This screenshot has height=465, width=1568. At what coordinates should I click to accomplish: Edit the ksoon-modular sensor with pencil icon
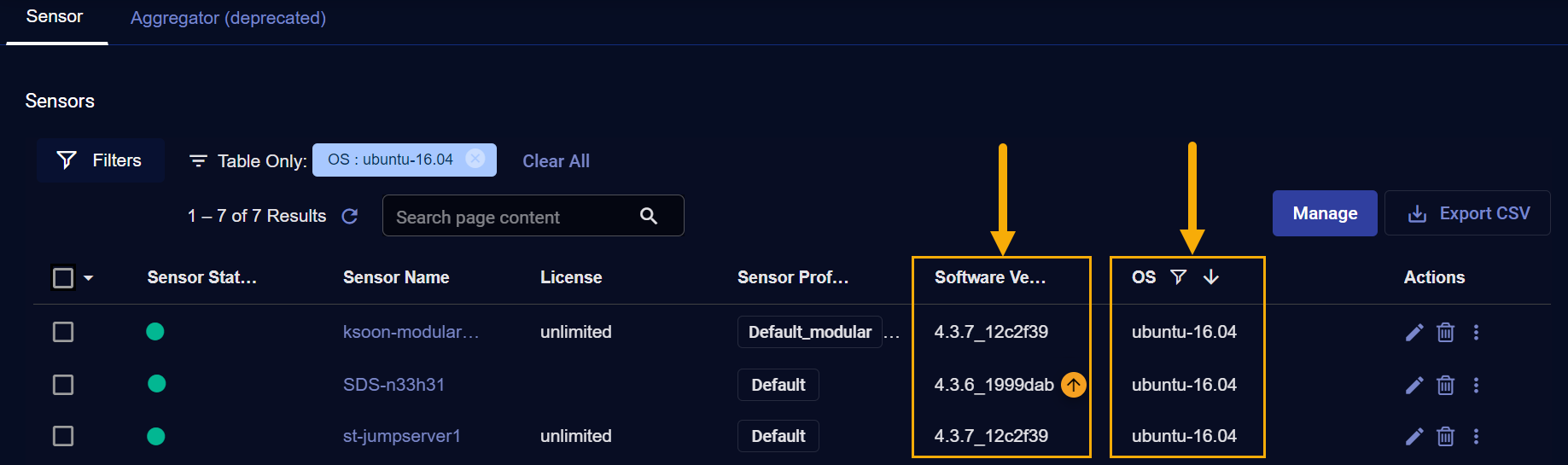(1414, 332)
